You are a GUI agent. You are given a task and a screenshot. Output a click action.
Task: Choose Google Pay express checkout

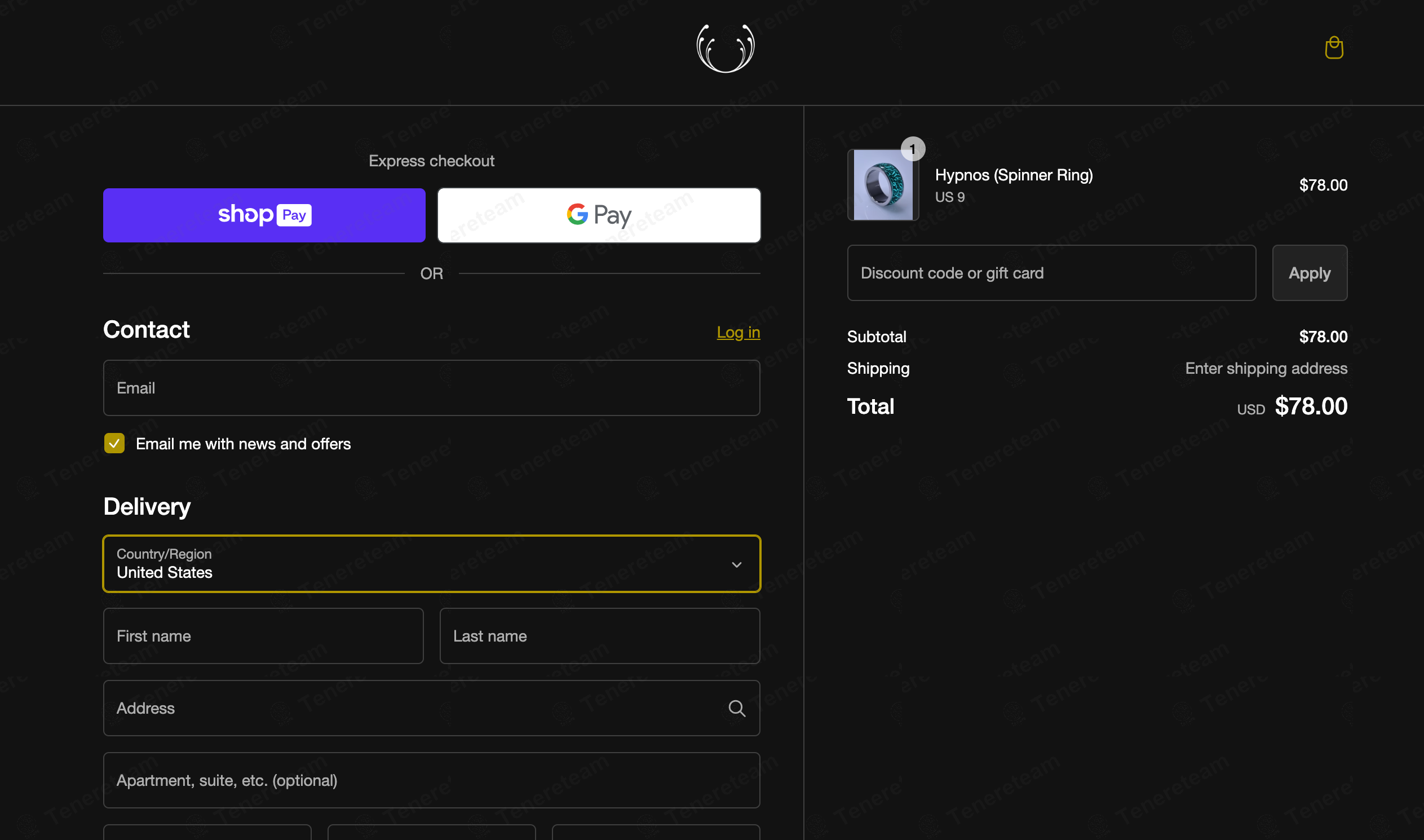point(599,215)
